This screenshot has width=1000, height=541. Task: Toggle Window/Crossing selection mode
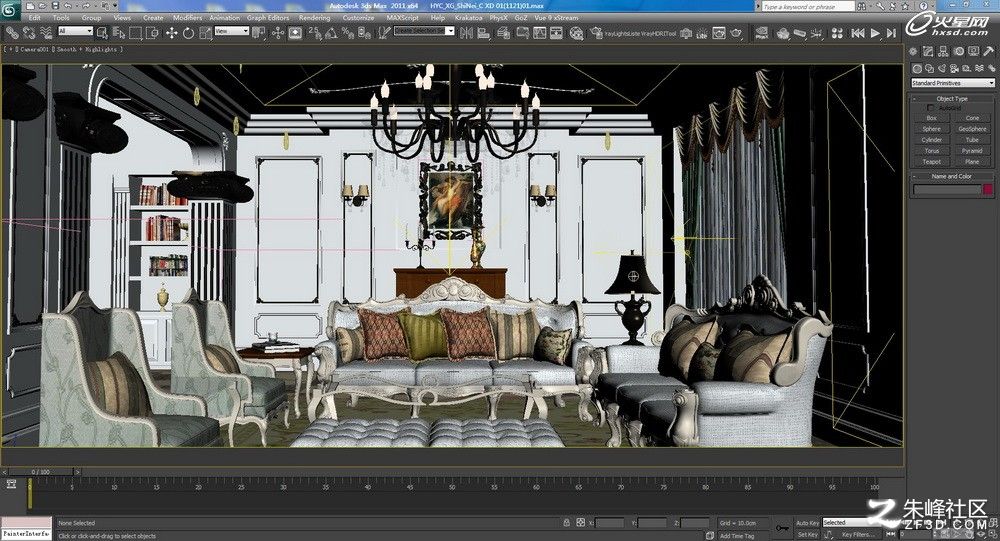152,33
